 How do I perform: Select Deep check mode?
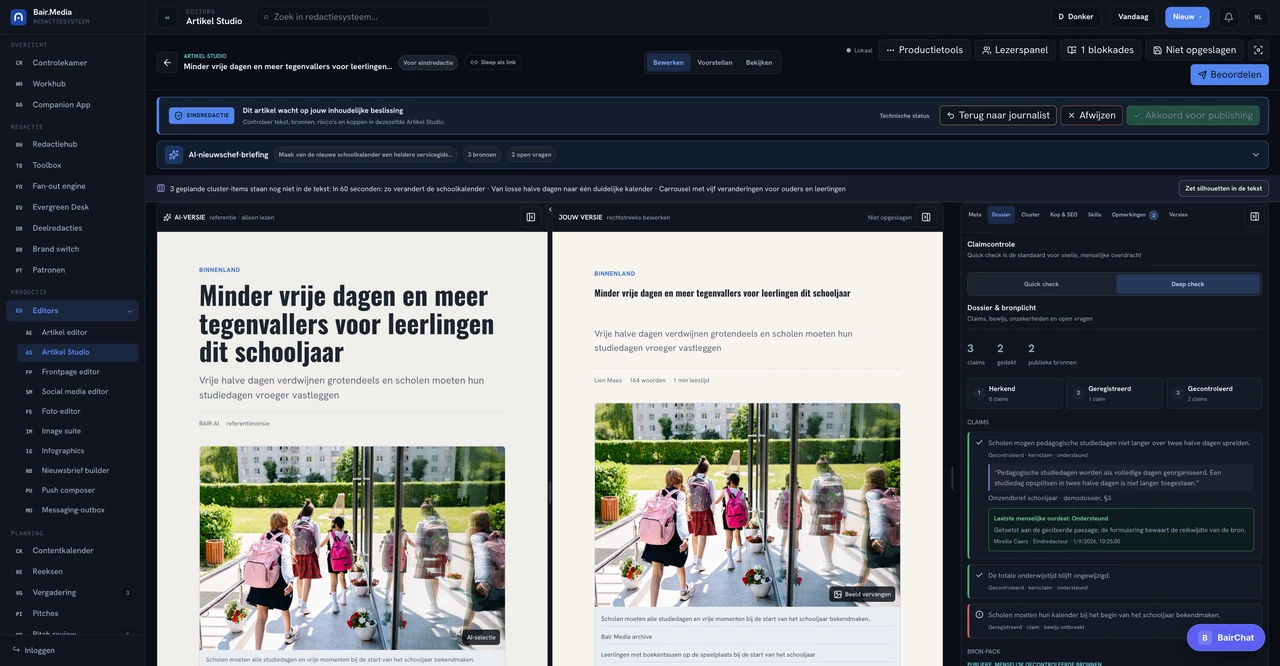pos(1188,284)
